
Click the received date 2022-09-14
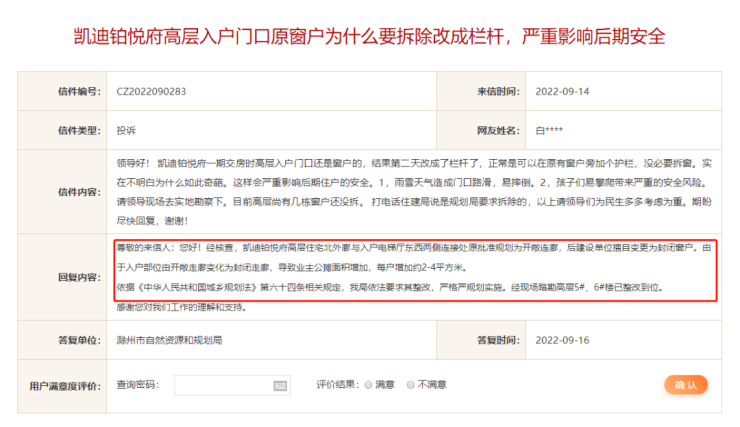click(x=562, y=92)
